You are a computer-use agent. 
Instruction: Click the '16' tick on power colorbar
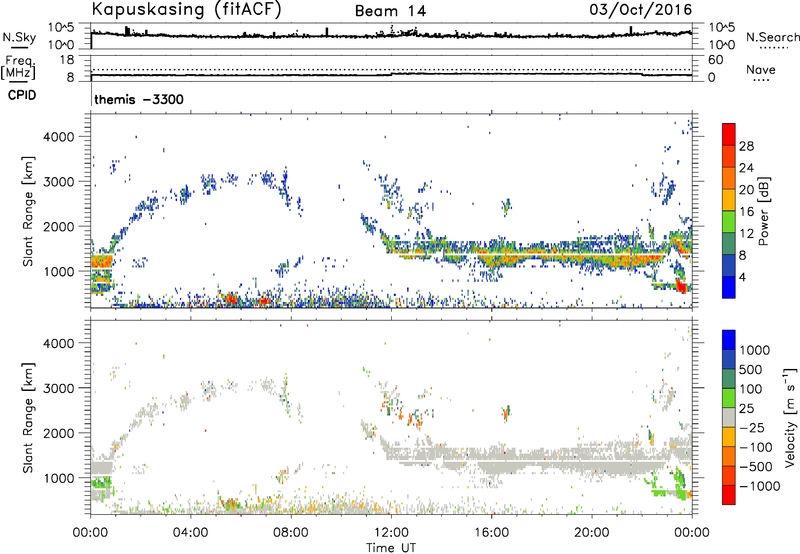coord(746,211)
